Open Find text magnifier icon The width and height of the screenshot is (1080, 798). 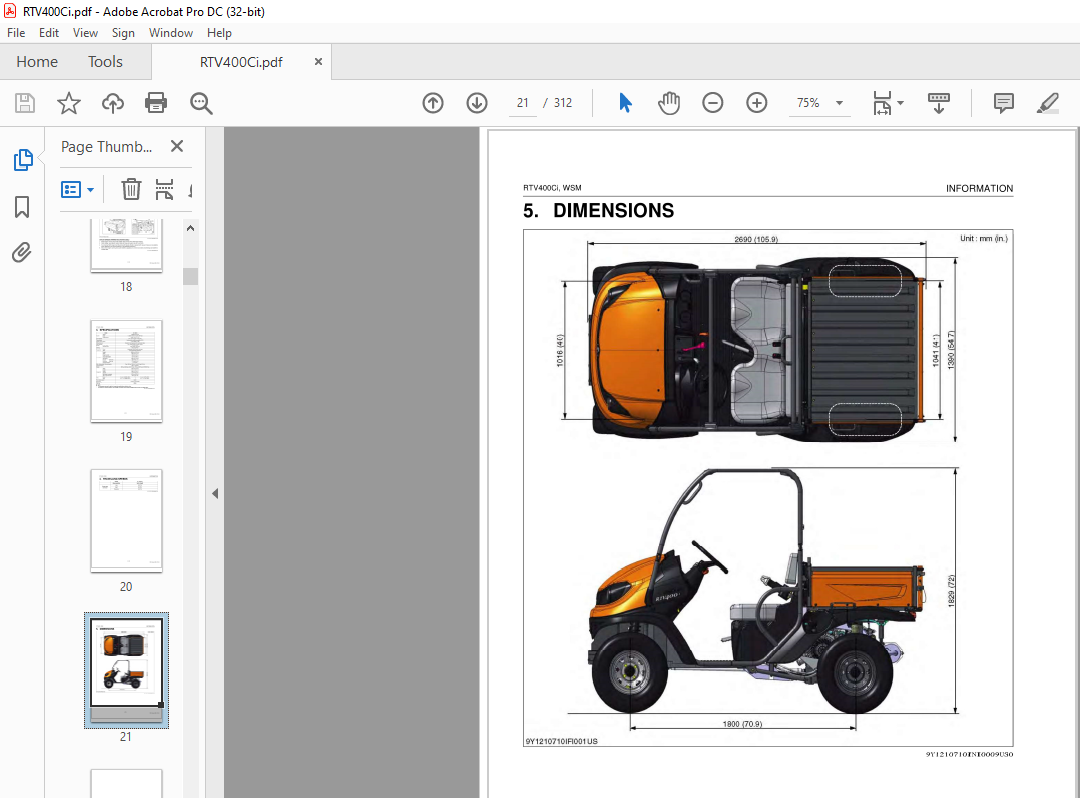201,103
